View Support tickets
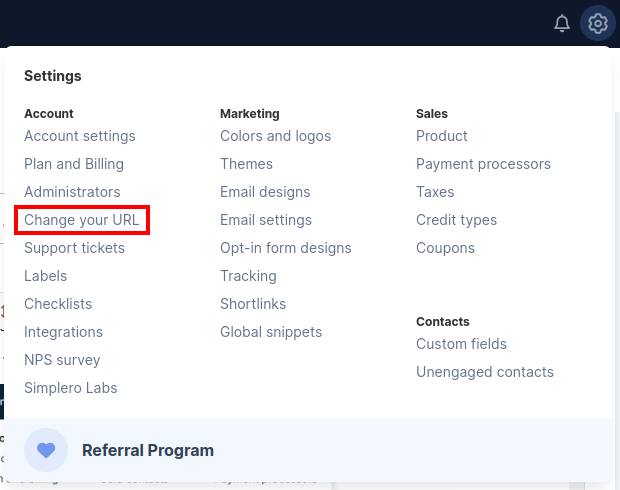Image resolution: width=620 pixels, height=490 pixels. [74, 248]
